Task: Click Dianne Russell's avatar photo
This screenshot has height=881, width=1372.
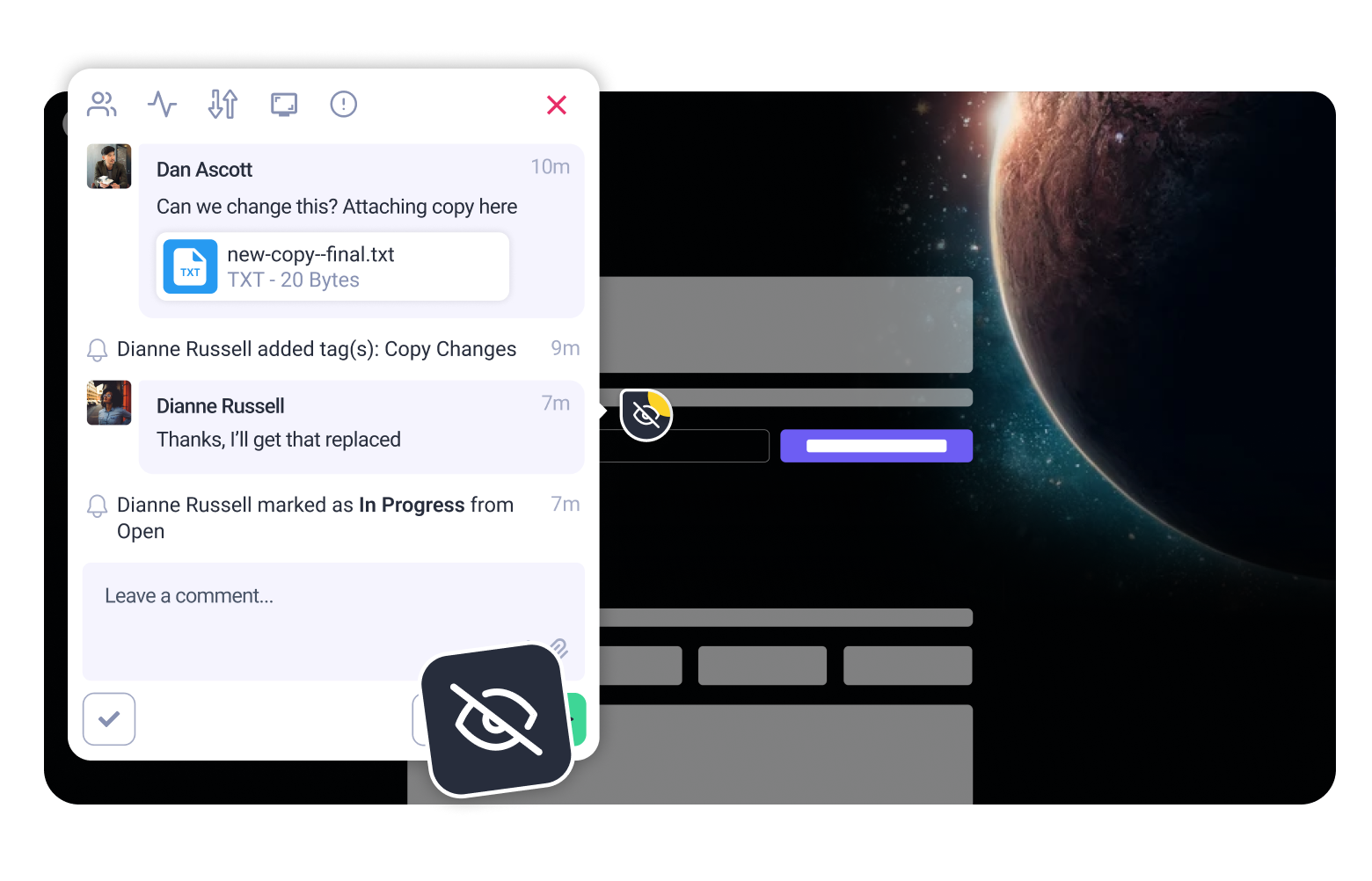Action: [x=109, y=403]
